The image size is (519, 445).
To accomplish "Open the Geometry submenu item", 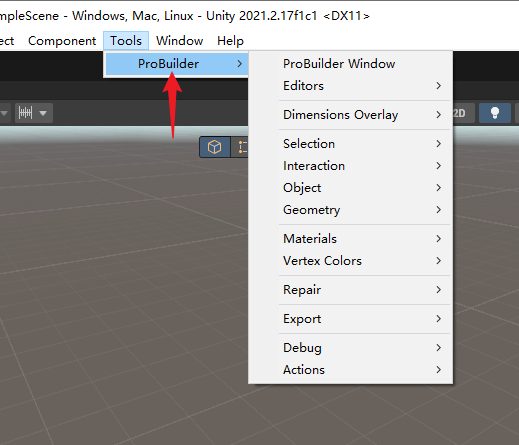I will pyautogui.click(x=350, y=210).
